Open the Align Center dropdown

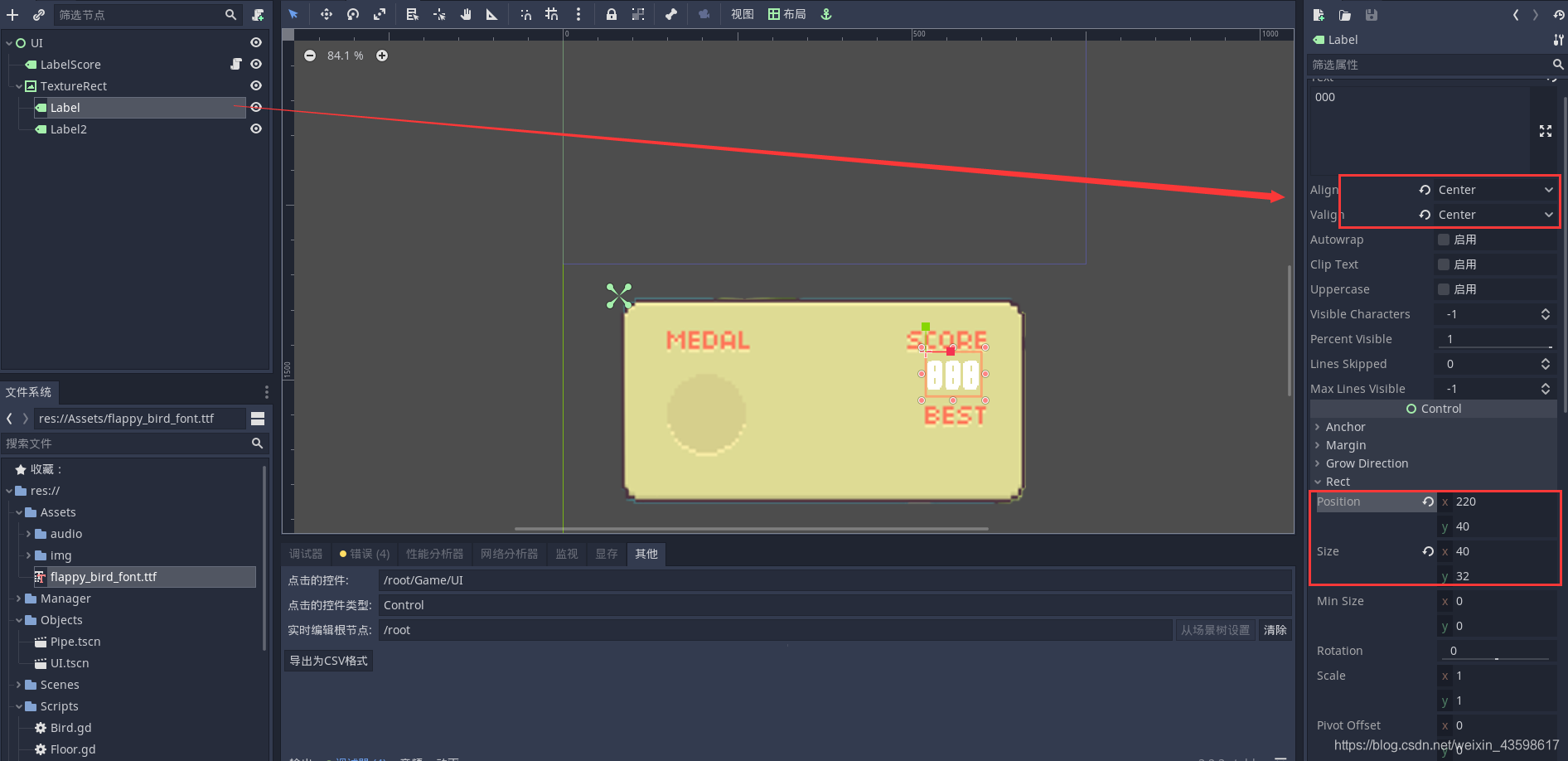[x=1496, y=190]
